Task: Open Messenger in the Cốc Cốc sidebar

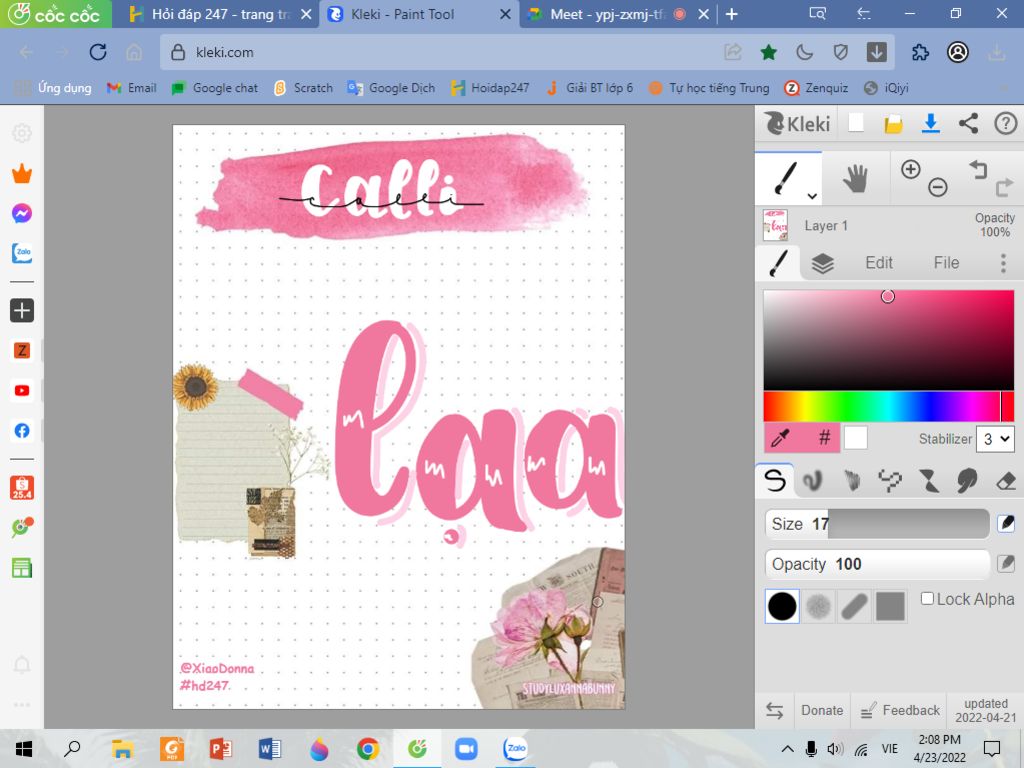Action: (x=22, y=213)
